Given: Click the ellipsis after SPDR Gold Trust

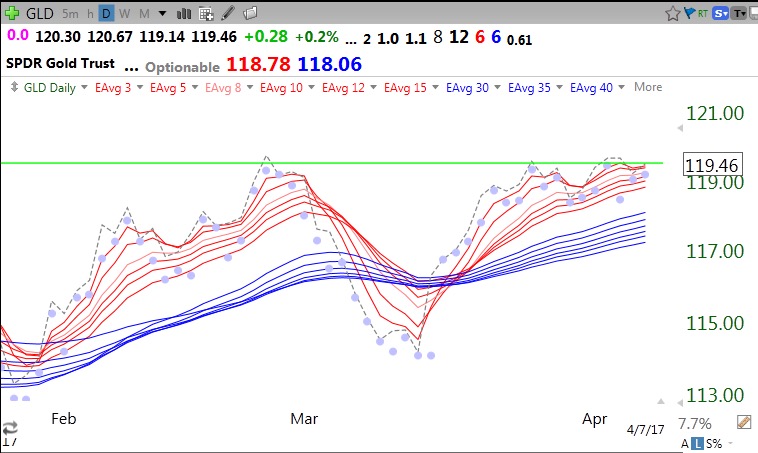Looking at the screenshot, I should (x=131, y=68).
